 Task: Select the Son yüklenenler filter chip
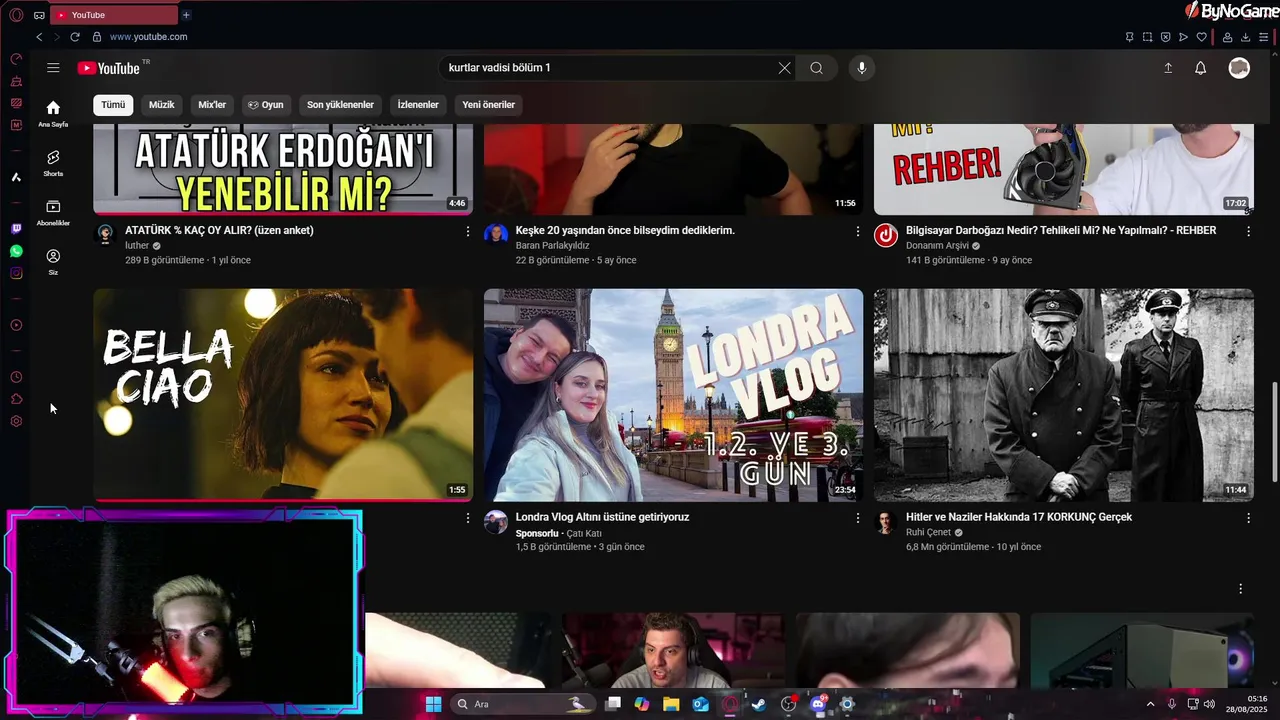click(x=340, y=105)
